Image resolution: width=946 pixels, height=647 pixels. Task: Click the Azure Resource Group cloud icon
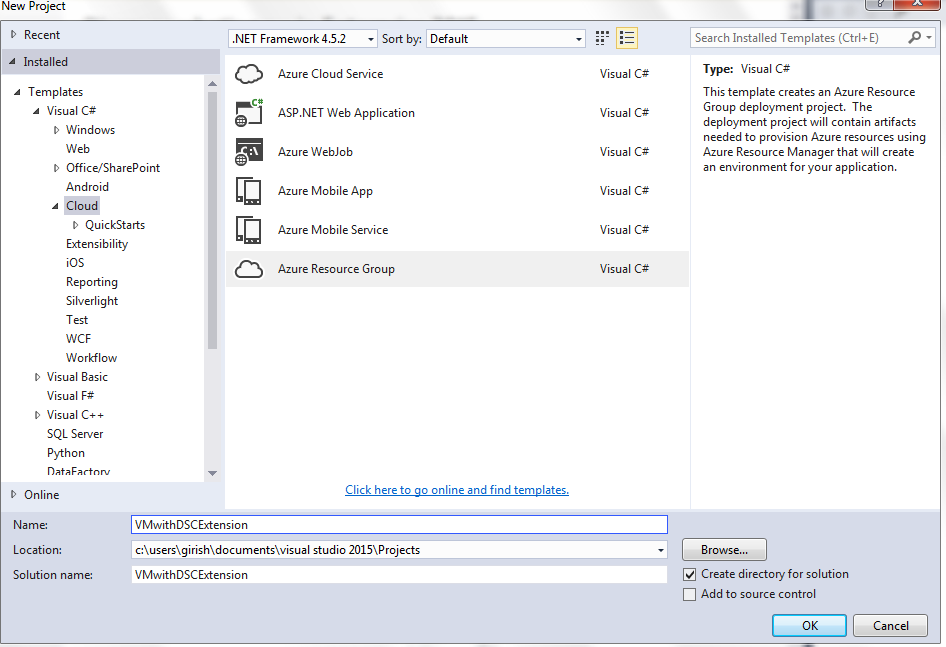coord(249,269)
